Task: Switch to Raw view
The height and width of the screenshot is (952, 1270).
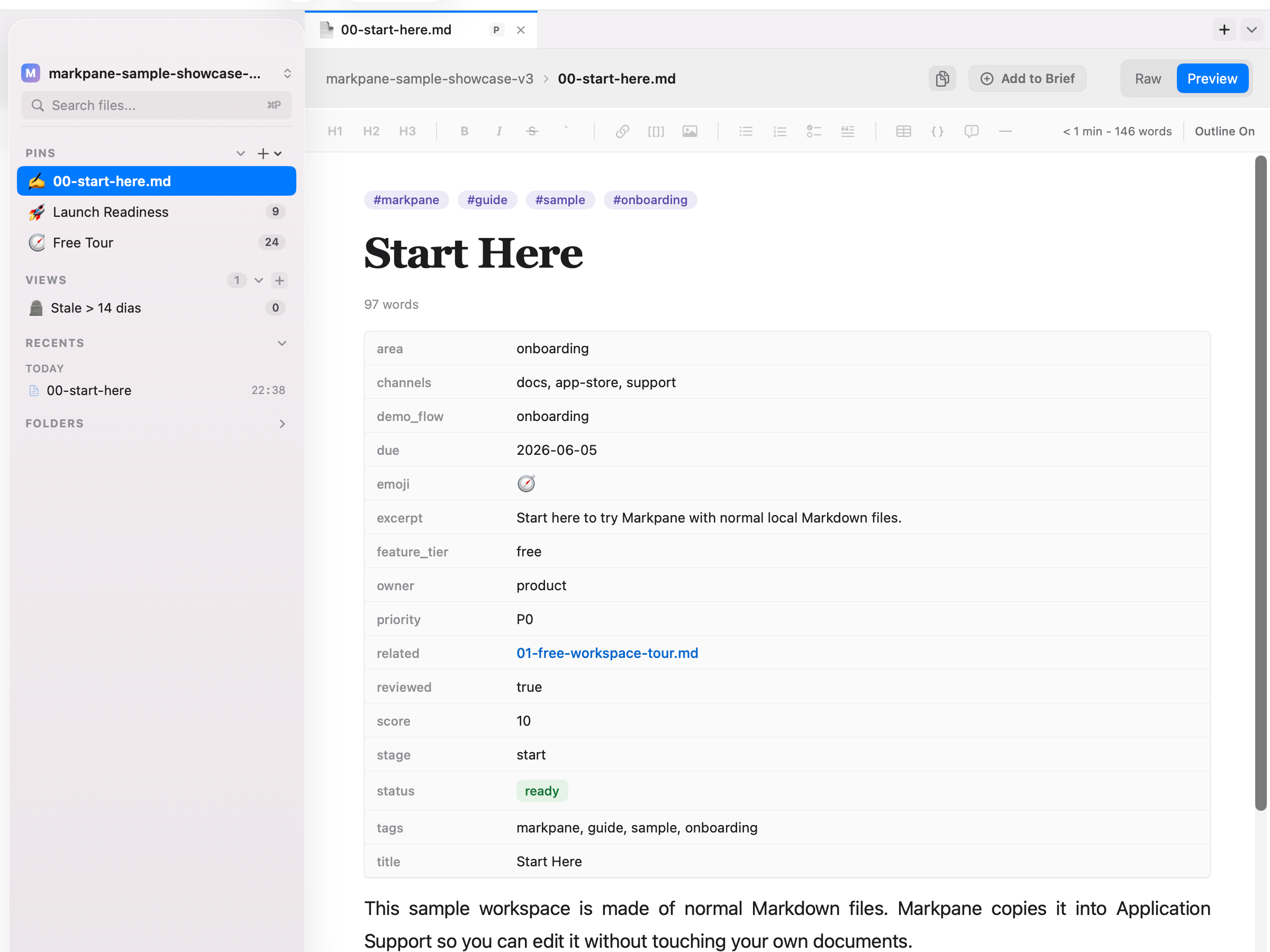Action: [1148, 79]
